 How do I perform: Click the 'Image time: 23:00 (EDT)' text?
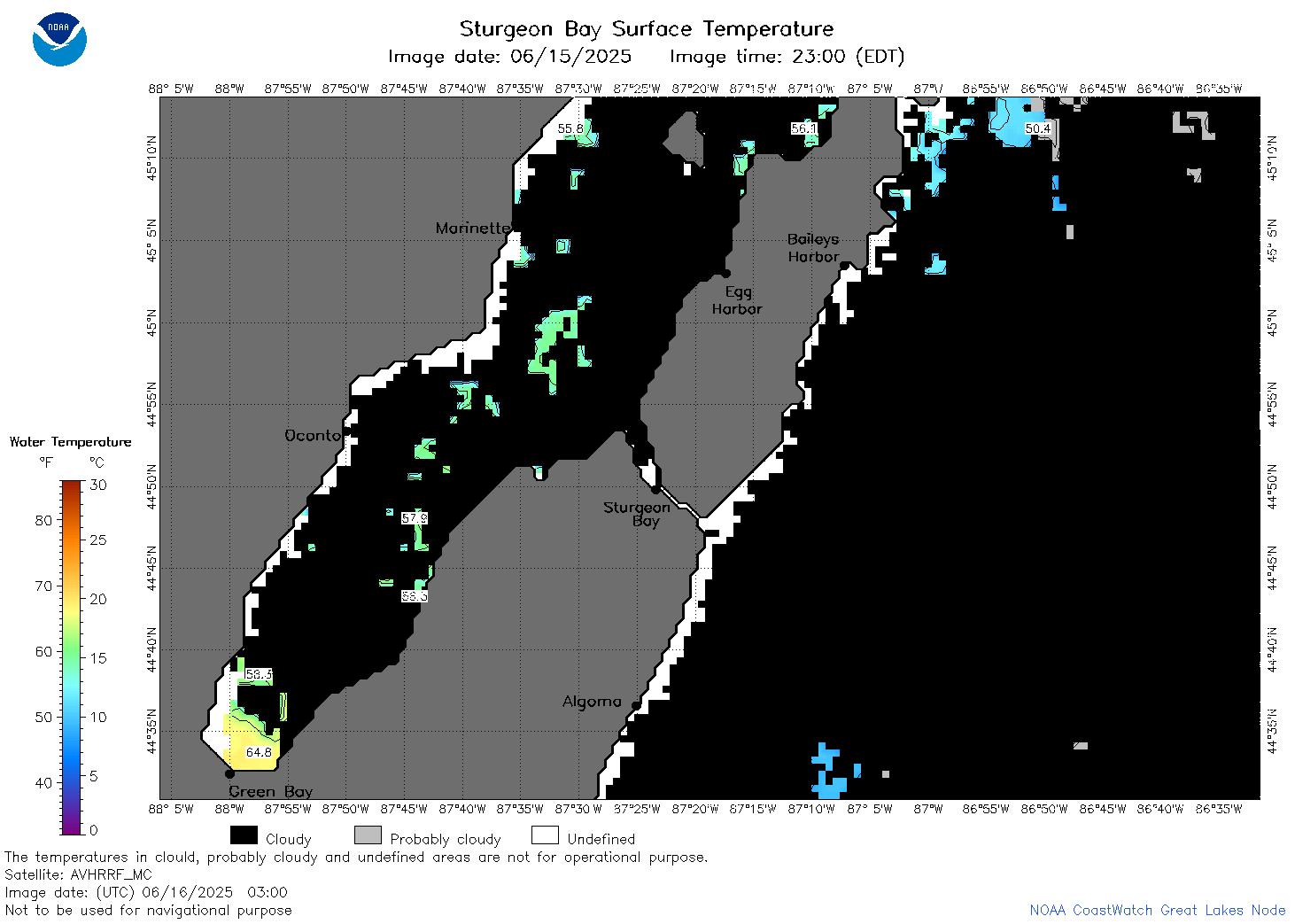click(787, 57)
